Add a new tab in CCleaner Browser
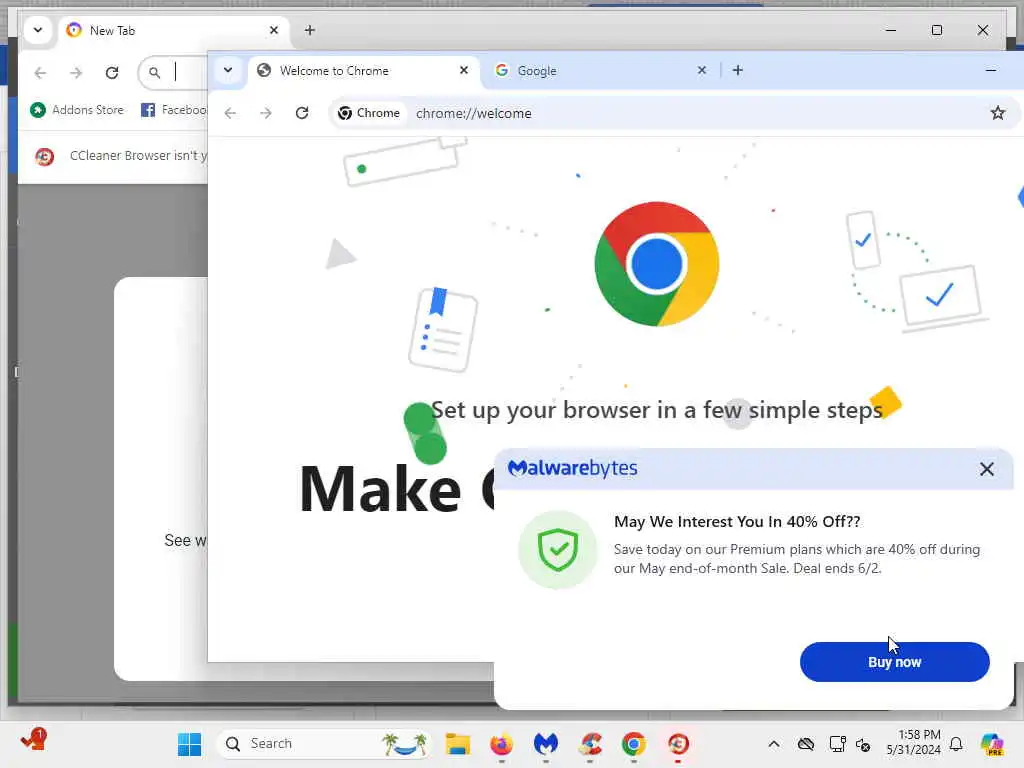 tap(310, 30)
